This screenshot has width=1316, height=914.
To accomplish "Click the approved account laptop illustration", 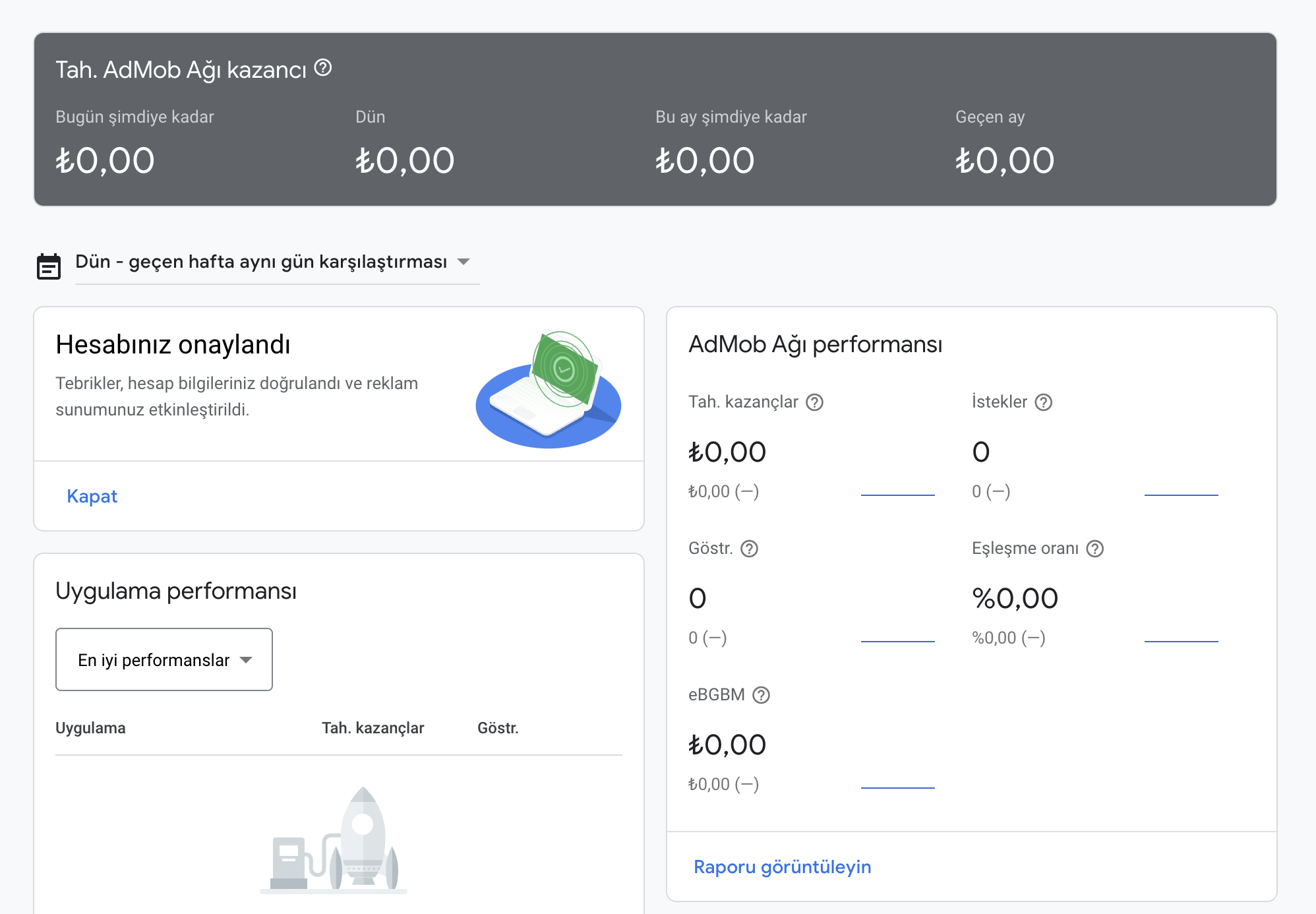I will click(549, 389).
